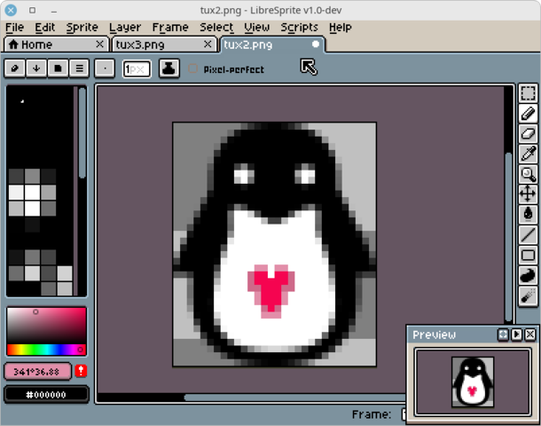Select the Rectangle shape tool
This screenshot has height=426, width=541.
(528, 255)
